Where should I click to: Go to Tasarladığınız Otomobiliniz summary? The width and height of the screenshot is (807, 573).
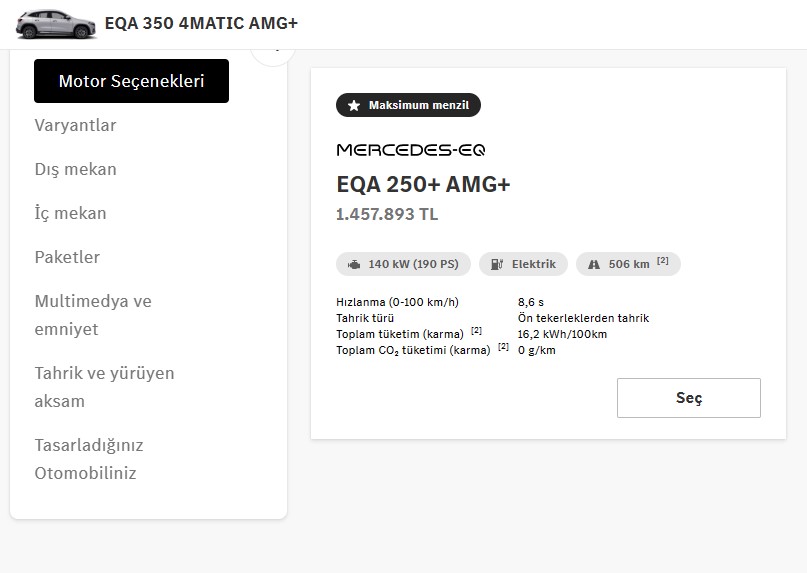[89, 459]
